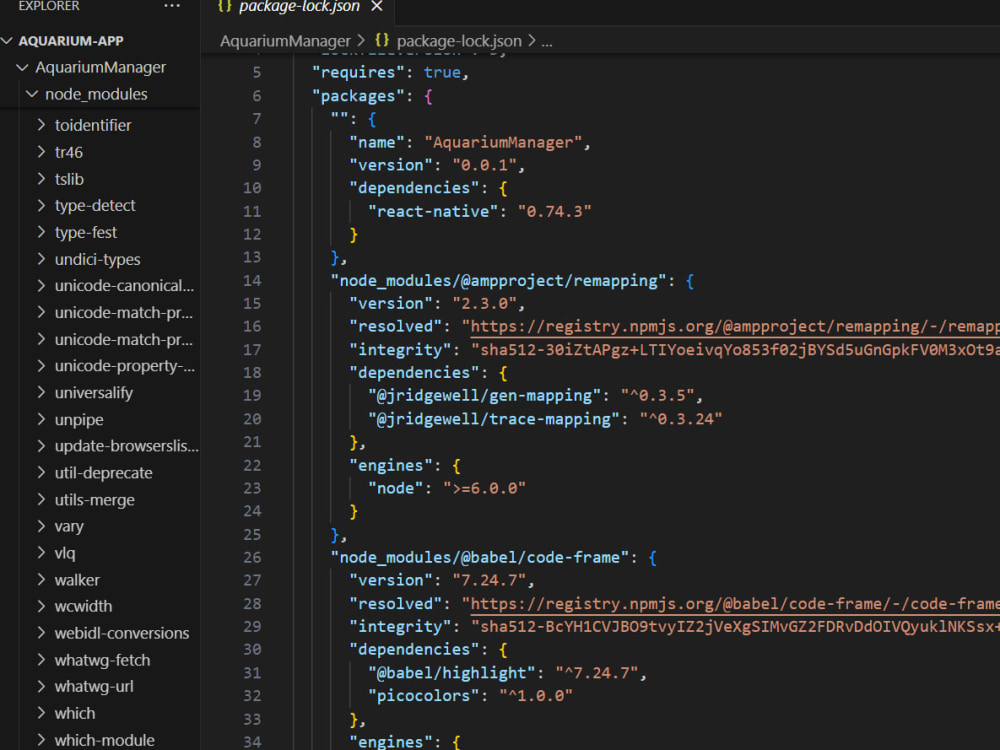This screenshot has height=750, width=1000.
Task: Expand the tslib folder
Action: click(x=41, y=179)
